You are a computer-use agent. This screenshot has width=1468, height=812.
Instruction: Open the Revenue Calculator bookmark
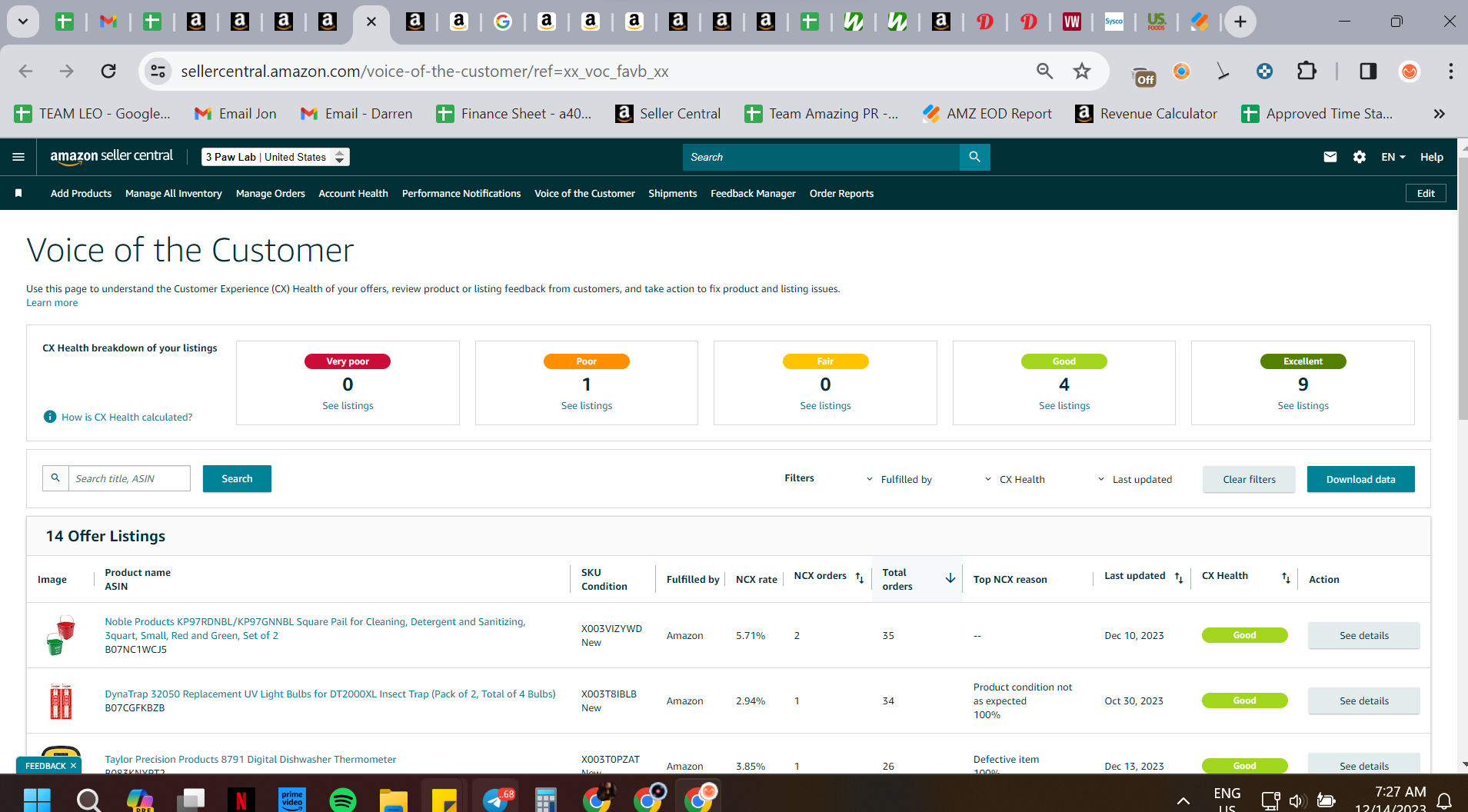1147,114
